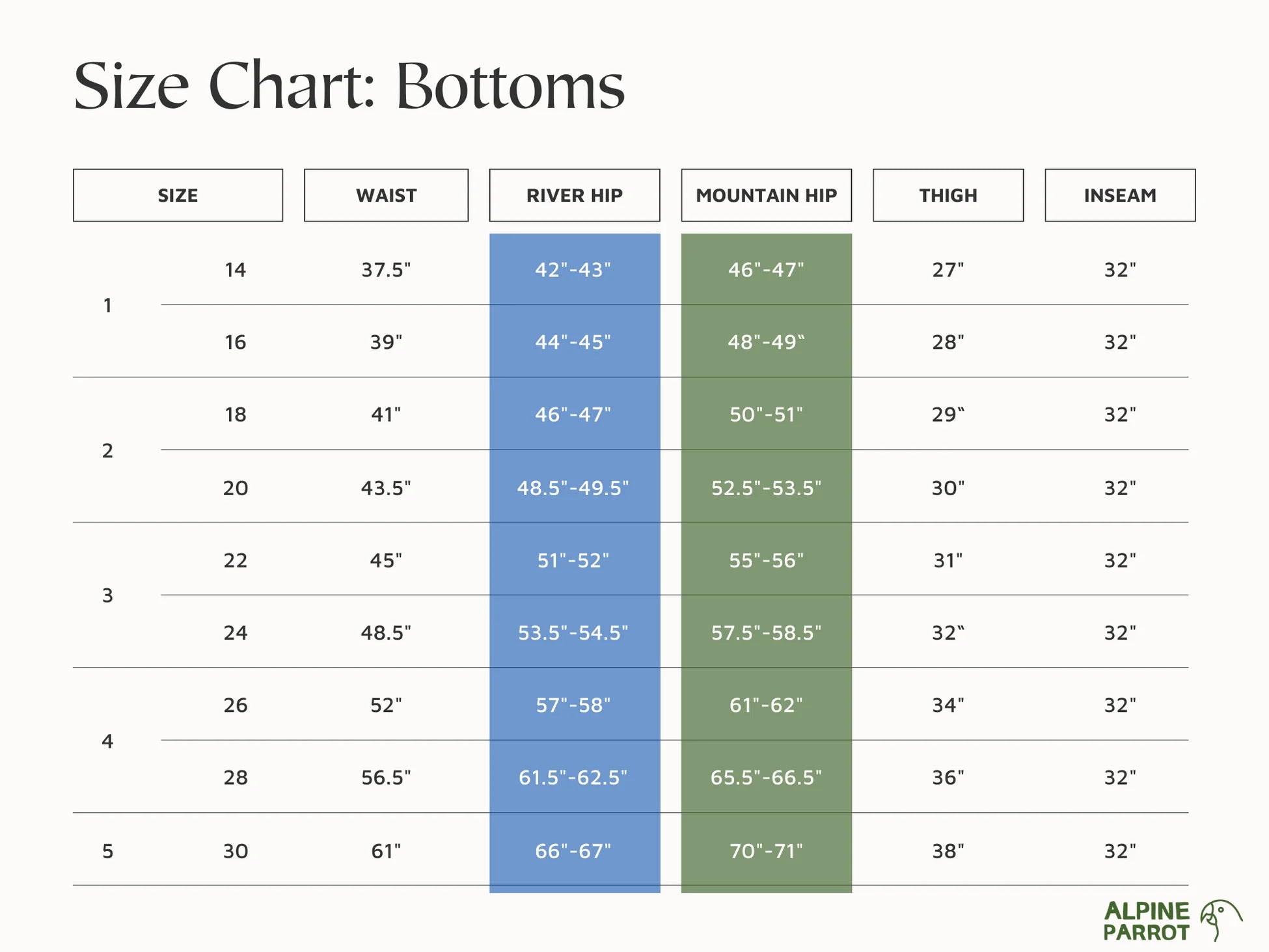
Task: Select size number 14 in the chart
Action: [x=236, y=269]
